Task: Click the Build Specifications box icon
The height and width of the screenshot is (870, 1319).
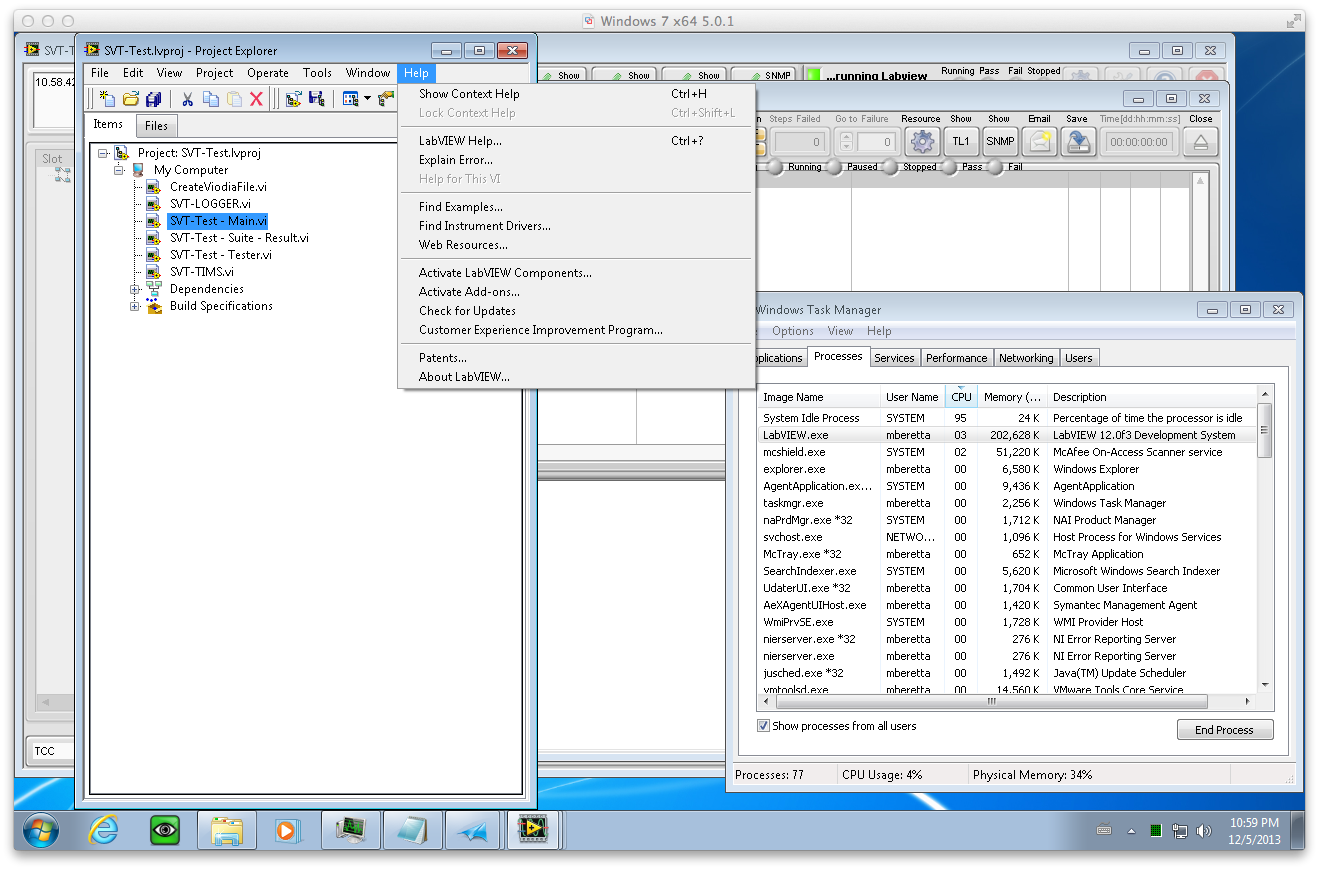Action: [x=154, y=306]
